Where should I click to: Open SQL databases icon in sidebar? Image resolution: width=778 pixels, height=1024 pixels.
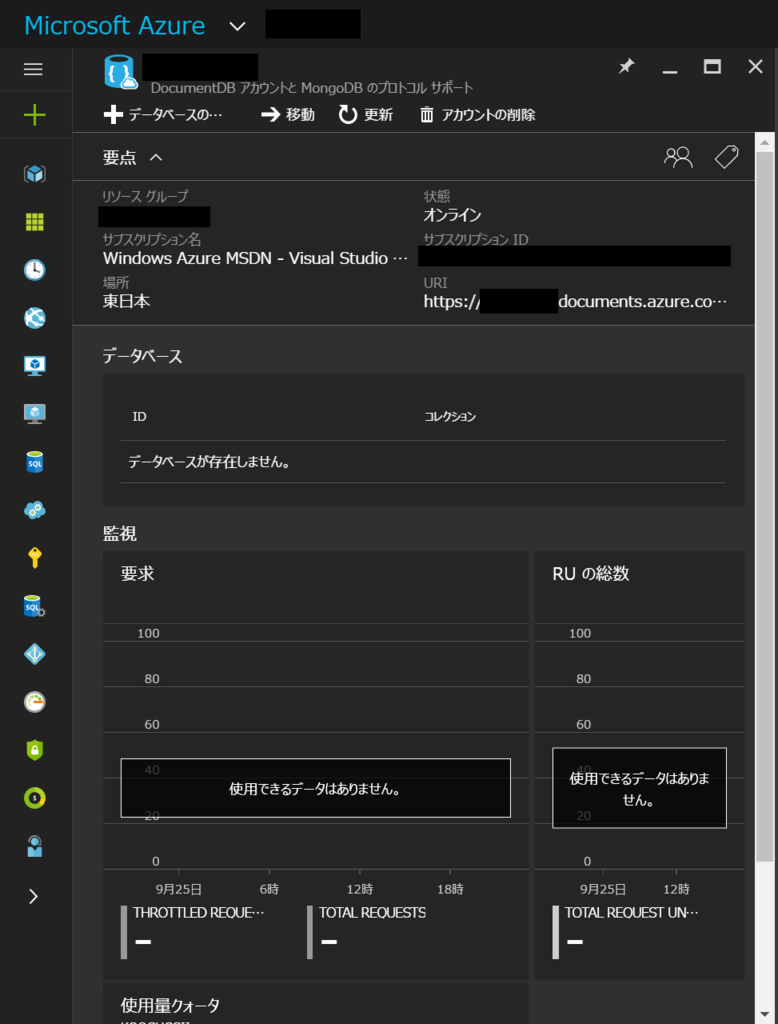tap(35, 462)
